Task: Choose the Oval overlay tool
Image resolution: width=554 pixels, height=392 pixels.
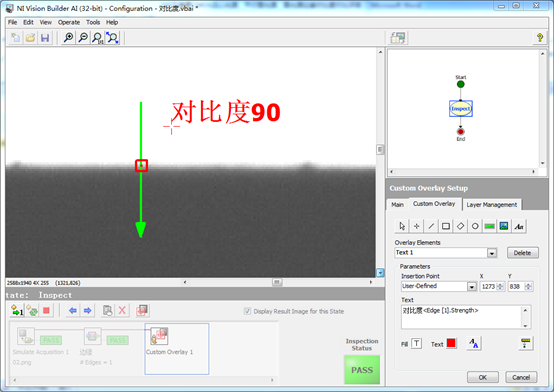Action: [x=475, y=226]
